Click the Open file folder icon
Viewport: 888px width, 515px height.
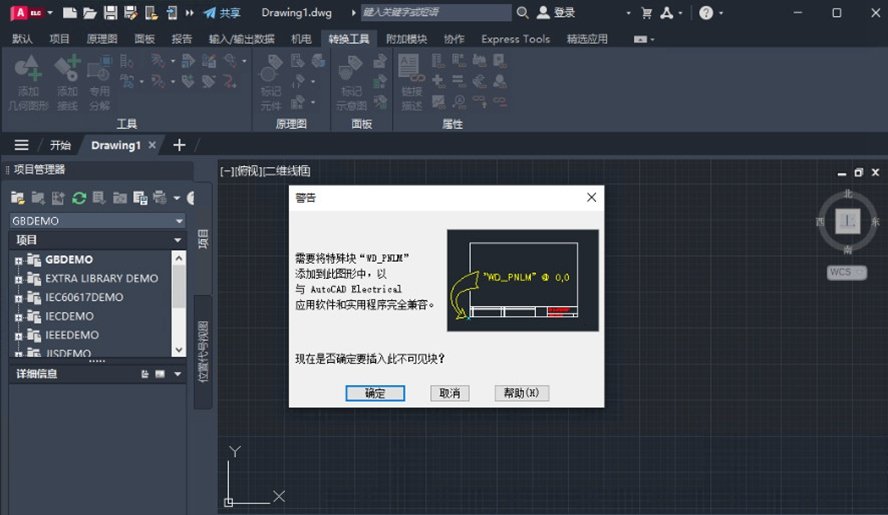[x=89, y=12]
